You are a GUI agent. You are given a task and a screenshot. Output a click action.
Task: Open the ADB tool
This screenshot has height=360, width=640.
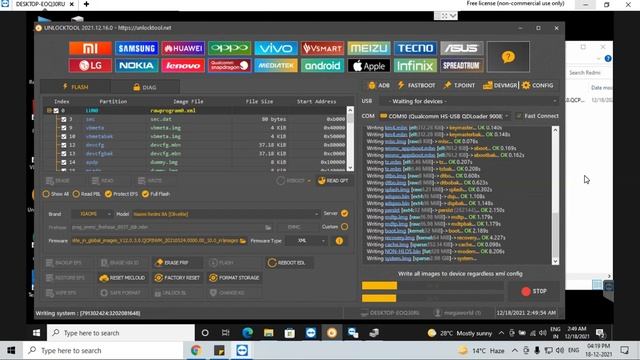pos(379,85)
